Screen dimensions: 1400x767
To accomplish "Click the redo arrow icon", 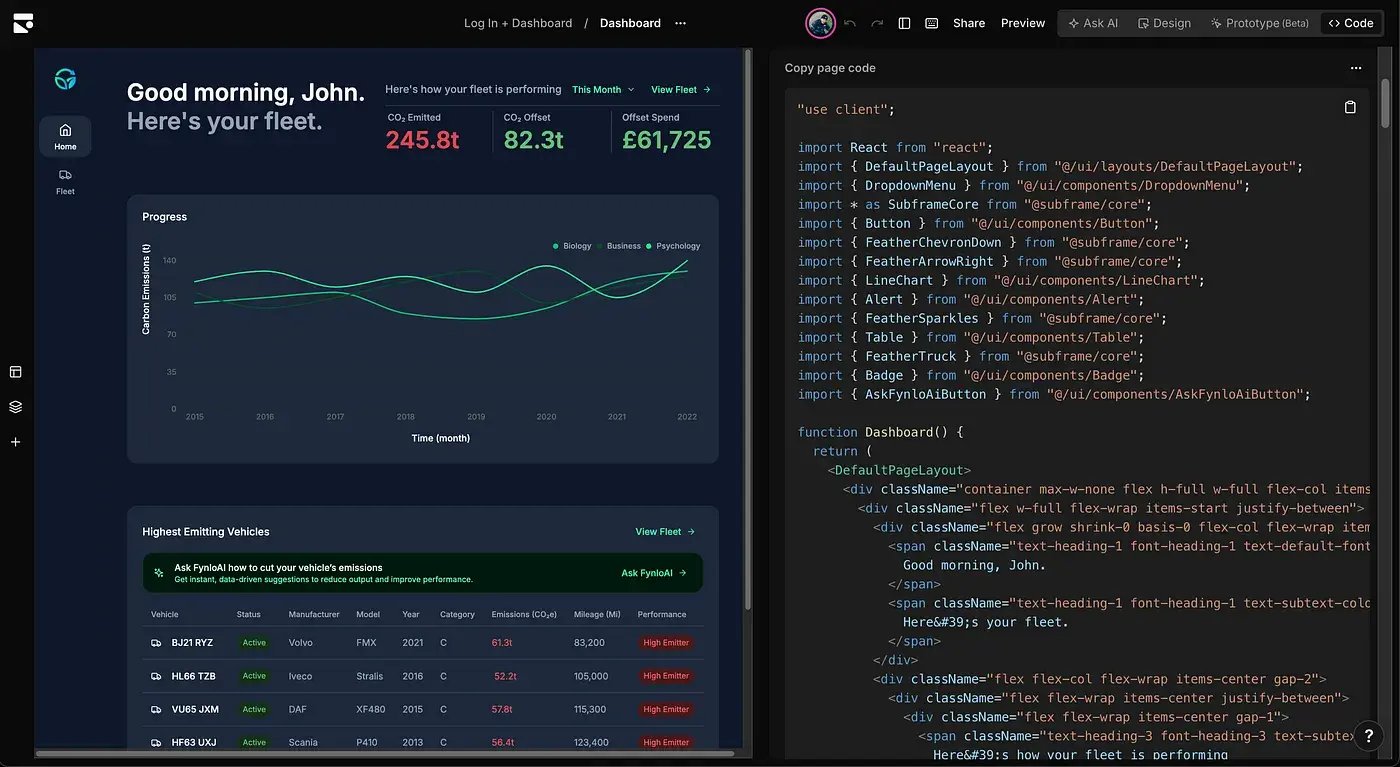I will coord(877,23).
